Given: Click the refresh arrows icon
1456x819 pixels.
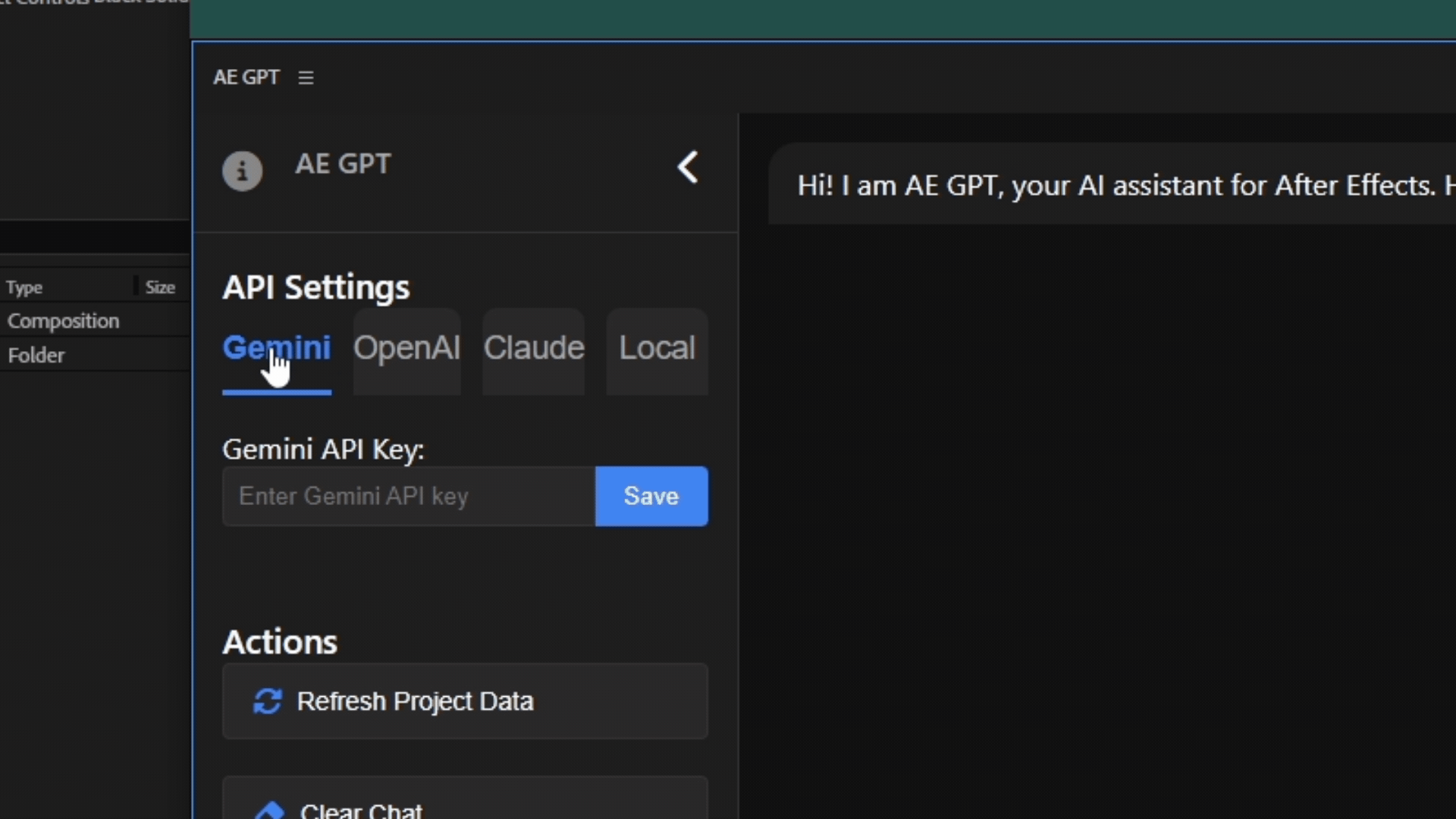Looking at the screenshot, I should tap(267, 701).
